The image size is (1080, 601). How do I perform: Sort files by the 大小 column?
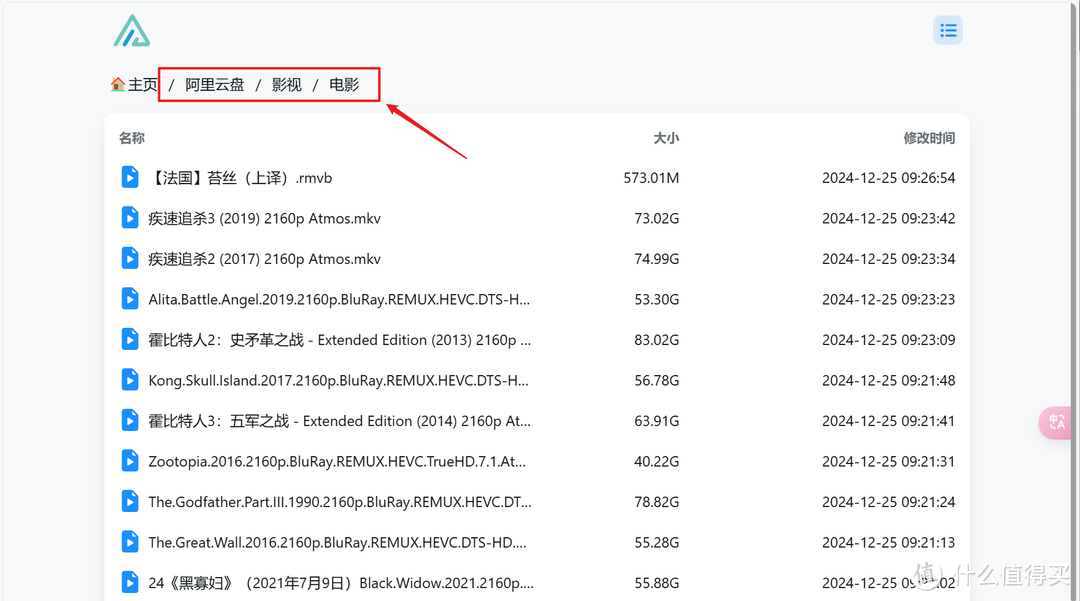(x=666, y=137)
